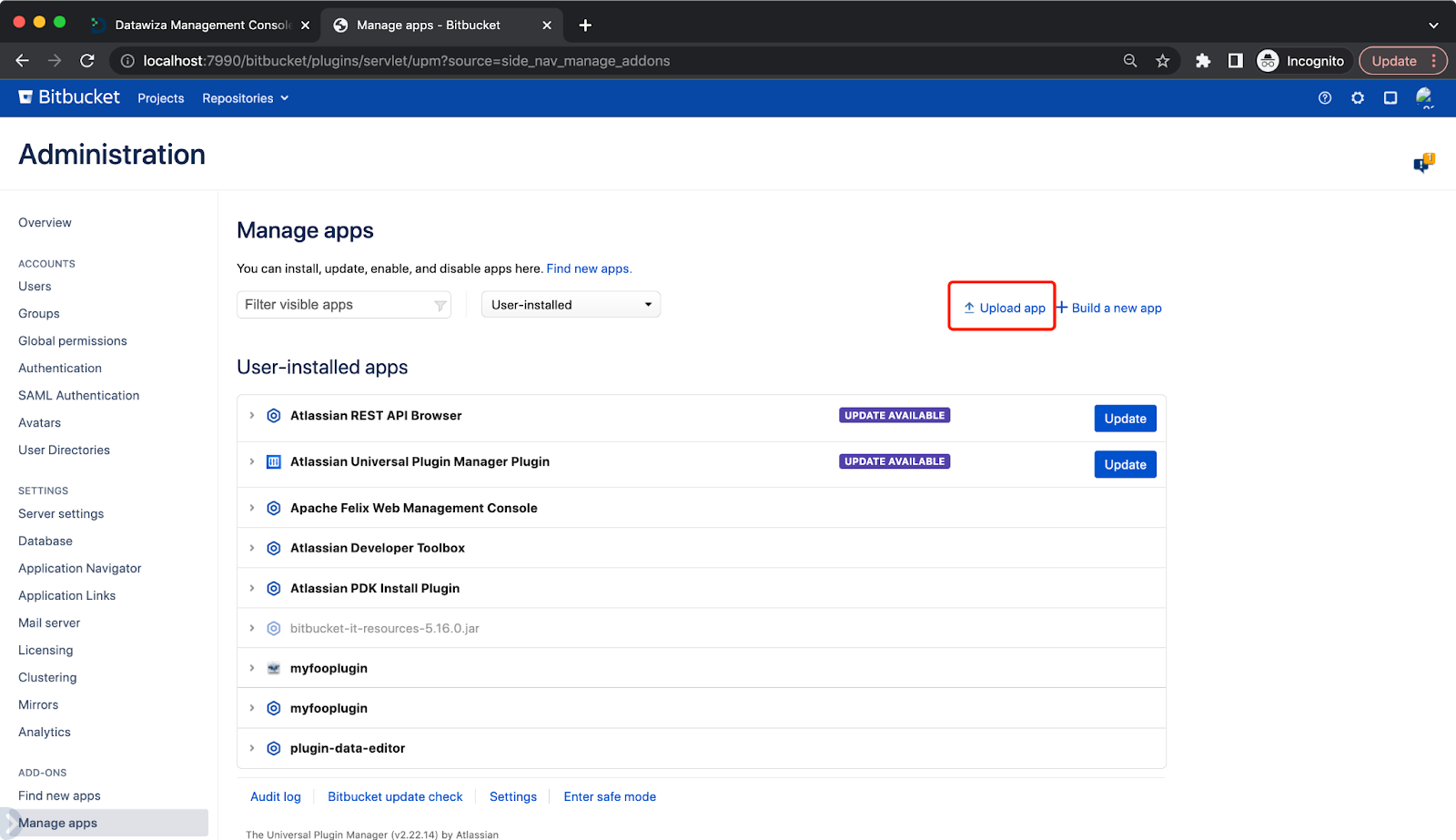Expand the Atlassian Universal Plugin Manager Plugin row
1456x840 pixels.
click(x=252, y=461)
